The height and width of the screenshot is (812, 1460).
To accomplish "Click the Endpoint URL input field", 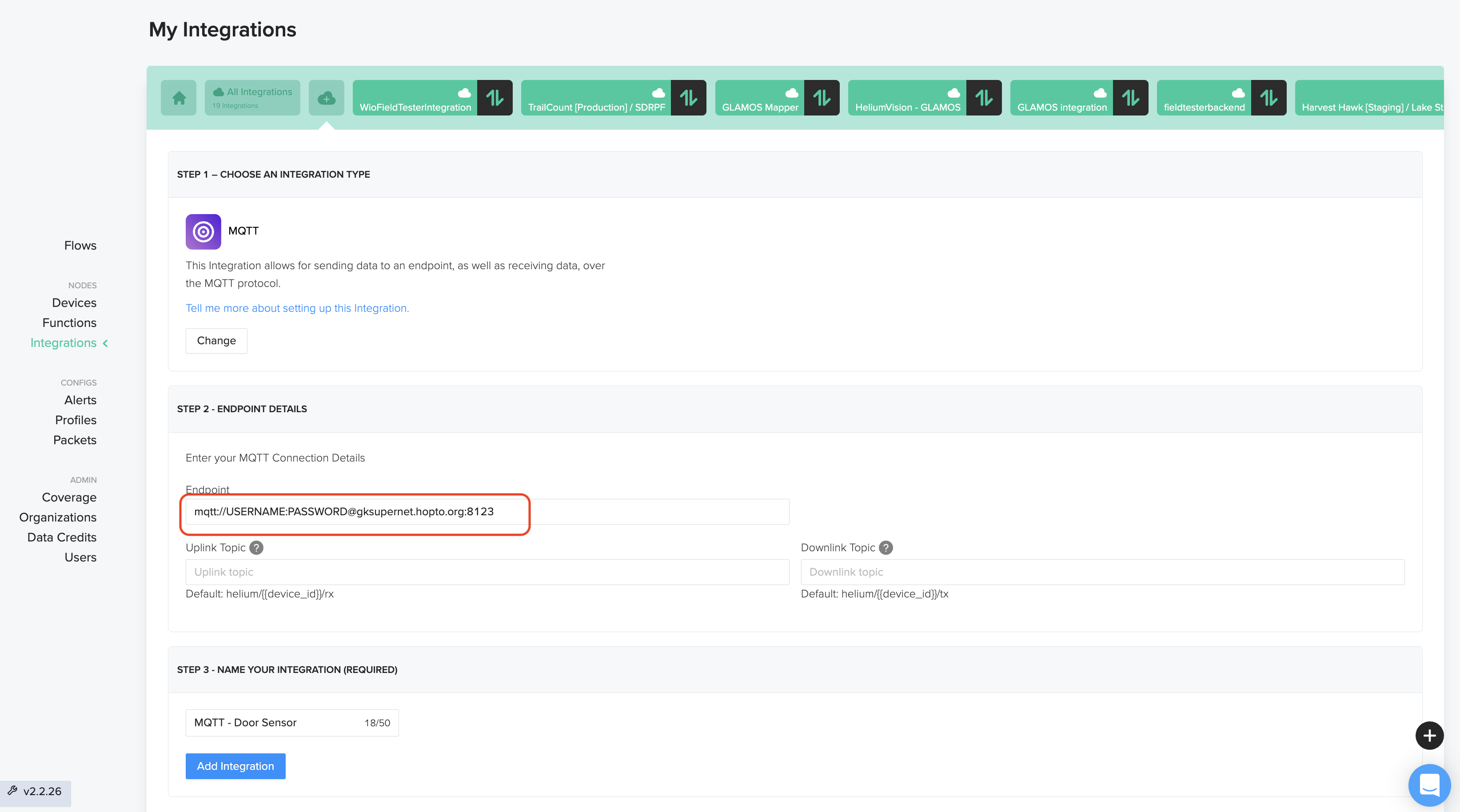I will 487,512.
